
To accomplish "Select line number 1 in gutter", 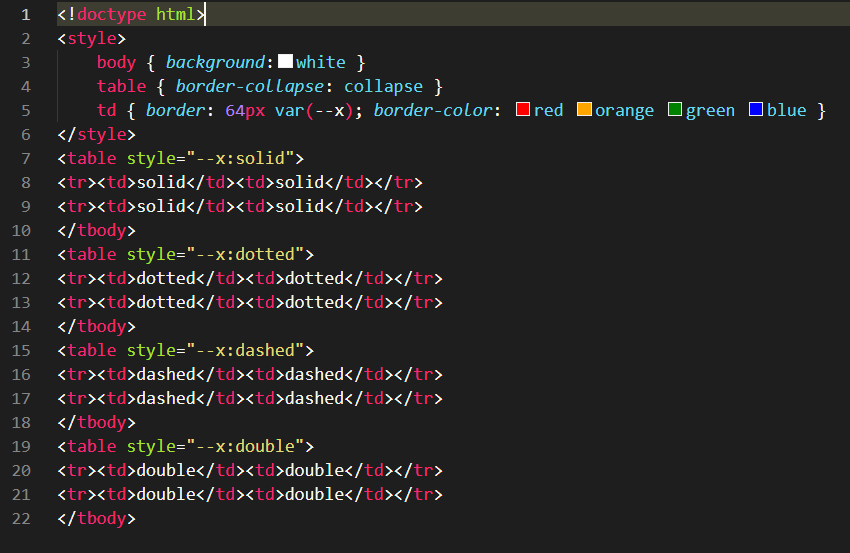I will 25,15.
